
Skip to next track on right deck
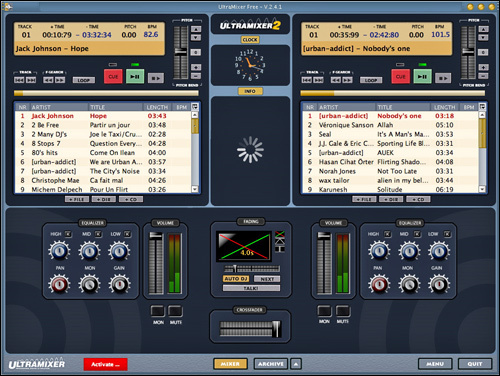click(319, 80)
